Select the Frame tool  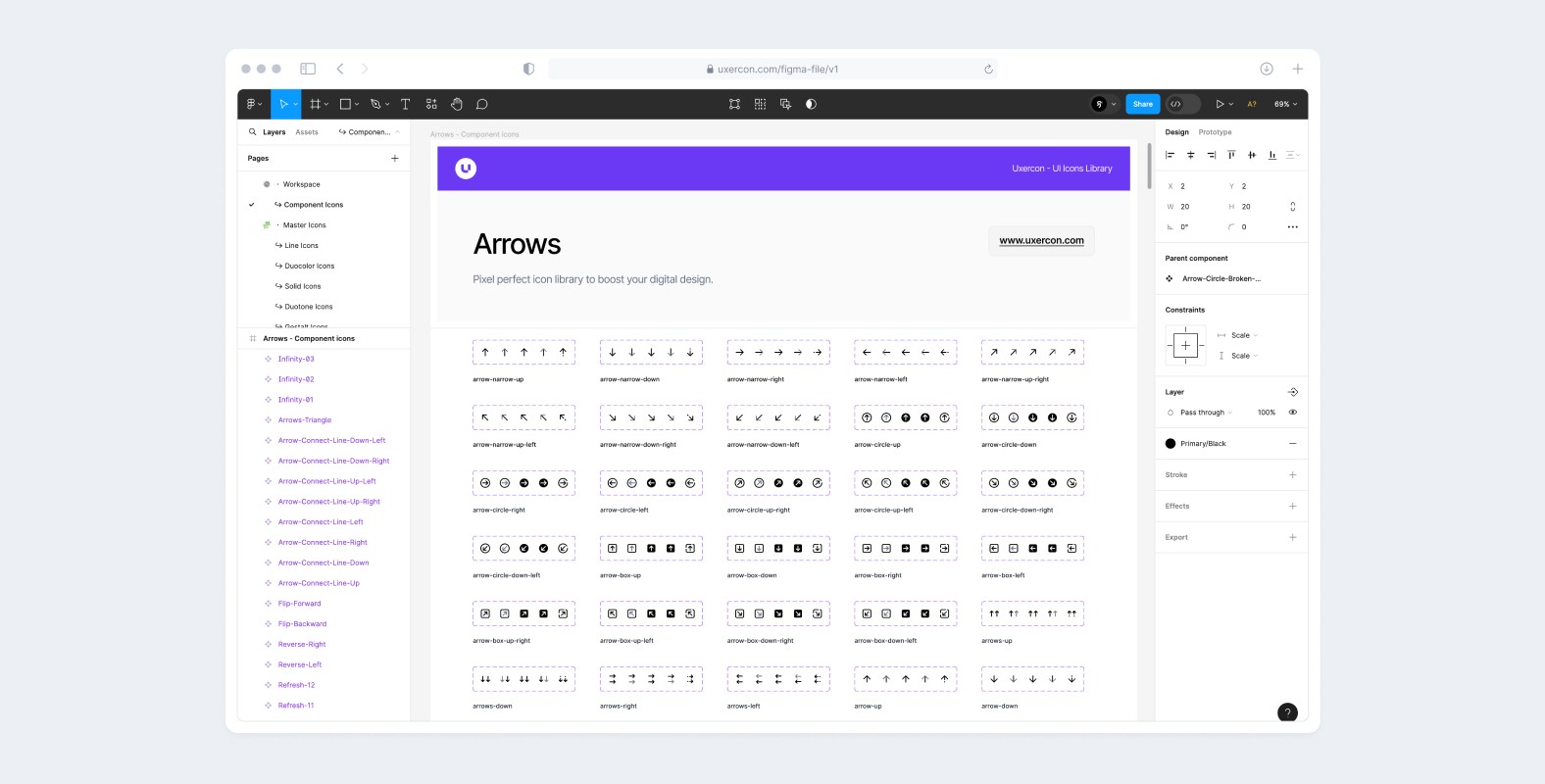315,104
